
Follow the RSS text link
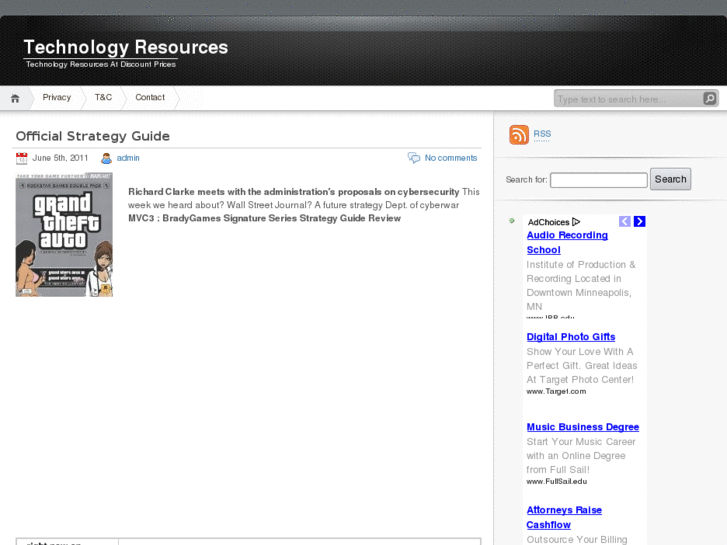(x=542, y=134)
